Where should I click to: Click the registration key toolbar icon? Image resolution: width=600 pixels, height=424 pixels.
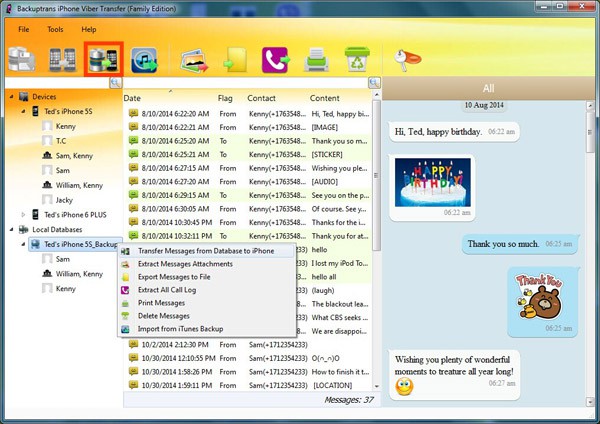407,60
